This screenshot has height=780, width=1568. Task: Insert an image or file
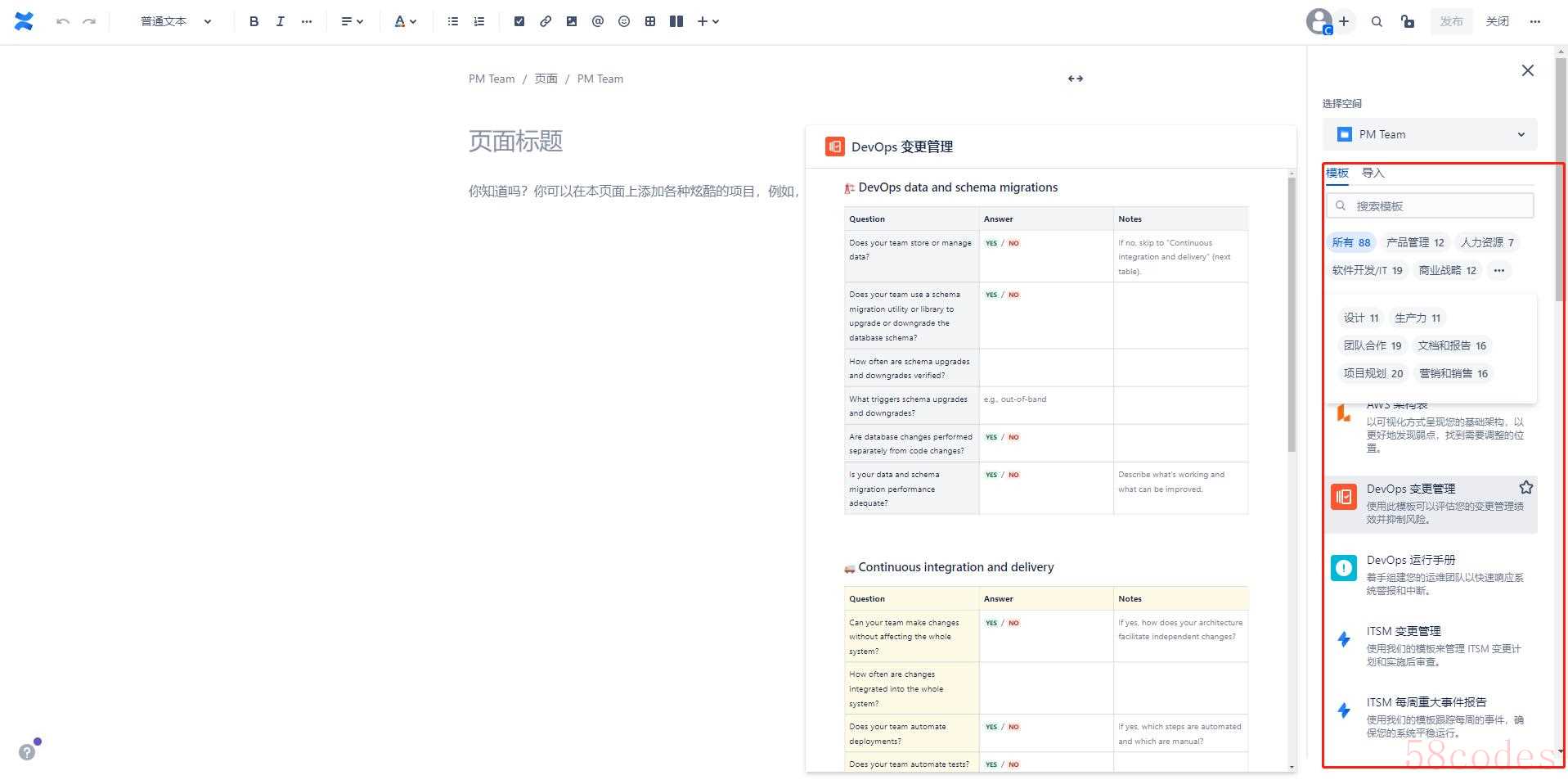pos(571,21)
